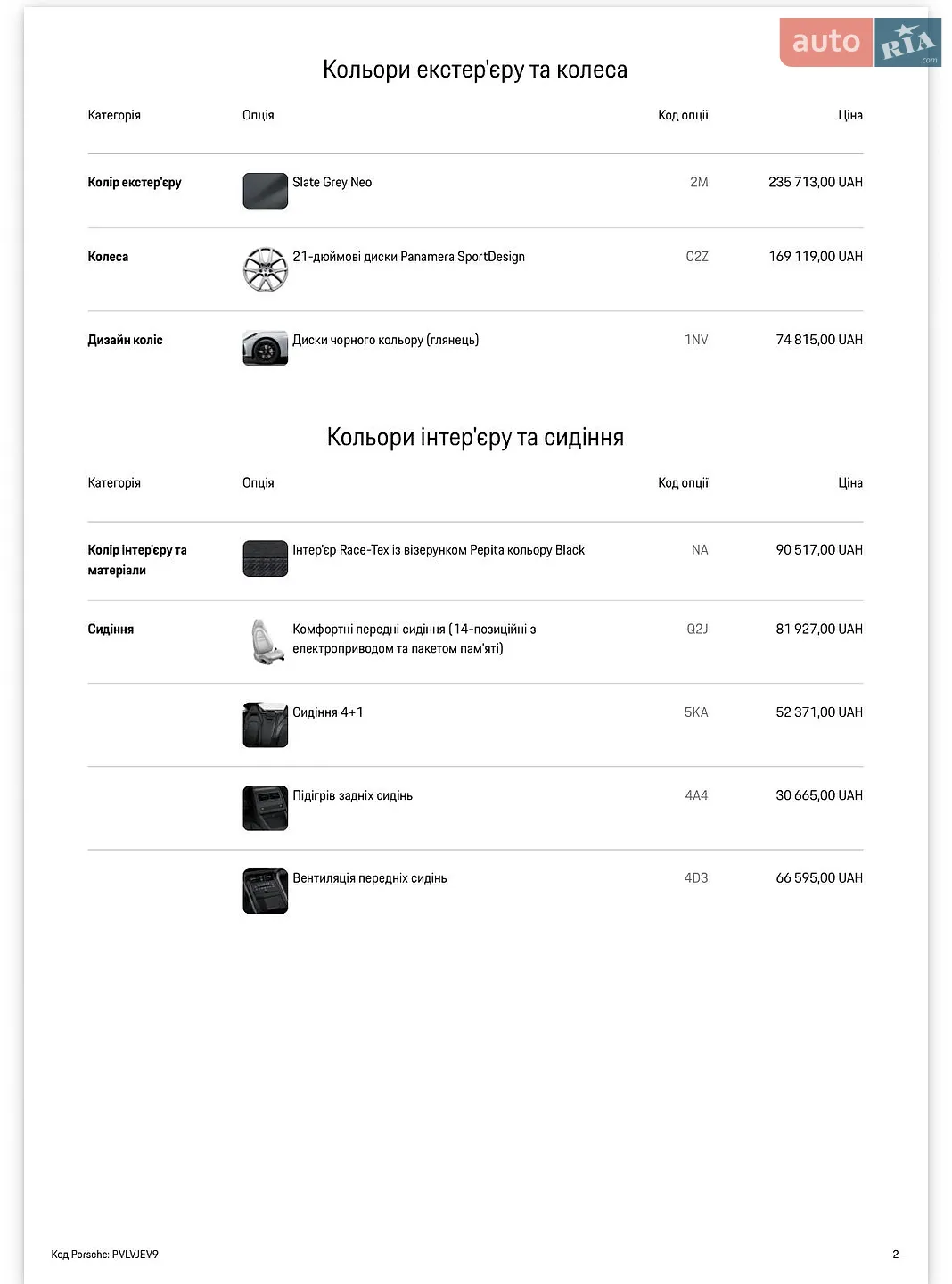This screenshot has height=1284, width=952.
Task: Click the Race-Tex Pepita Black interior swatch
Action: tap(265, 559)
